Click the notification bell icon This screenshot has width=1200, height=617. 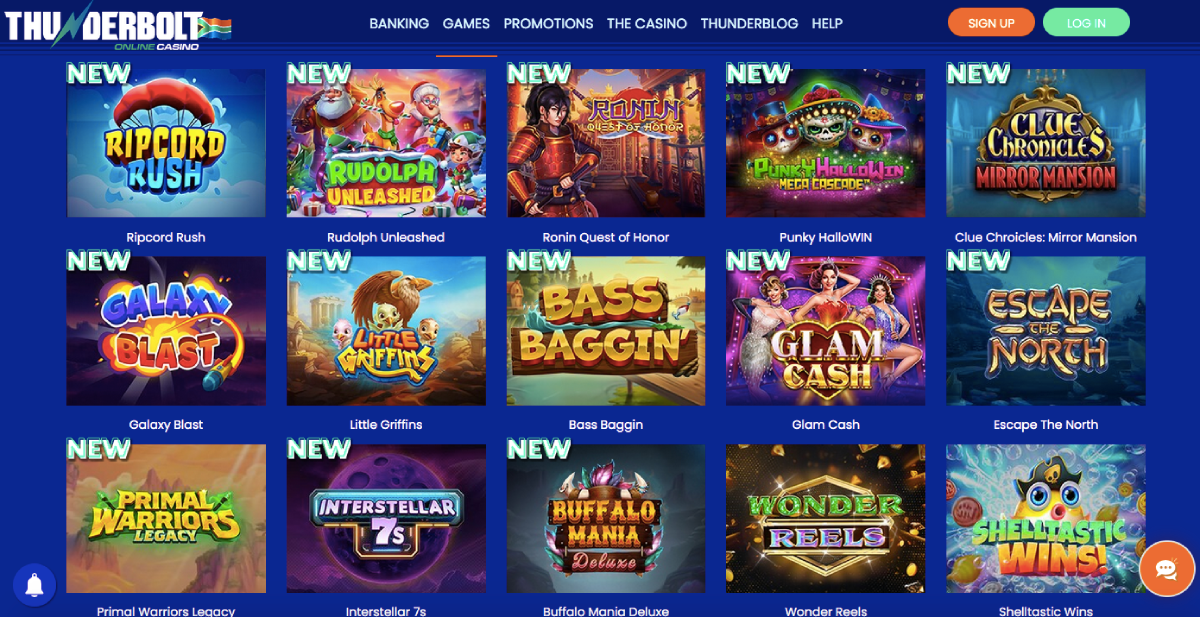point(34,584)
